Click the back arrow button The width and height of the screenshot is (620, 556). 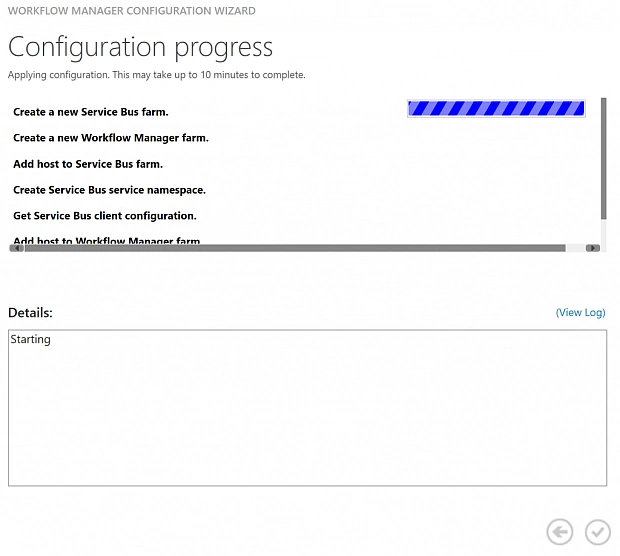pyautogui.click(x=560, y=532)
